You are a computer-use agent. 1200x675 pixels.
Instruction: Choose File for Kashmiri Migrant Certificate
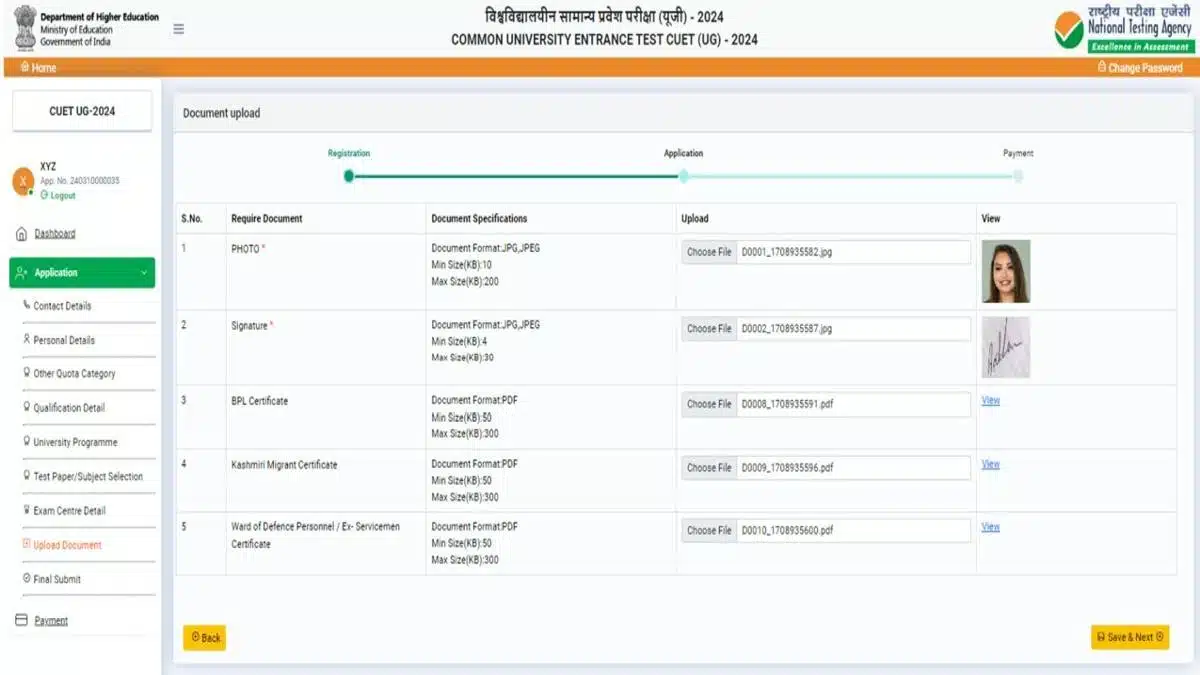coord(709,468)
